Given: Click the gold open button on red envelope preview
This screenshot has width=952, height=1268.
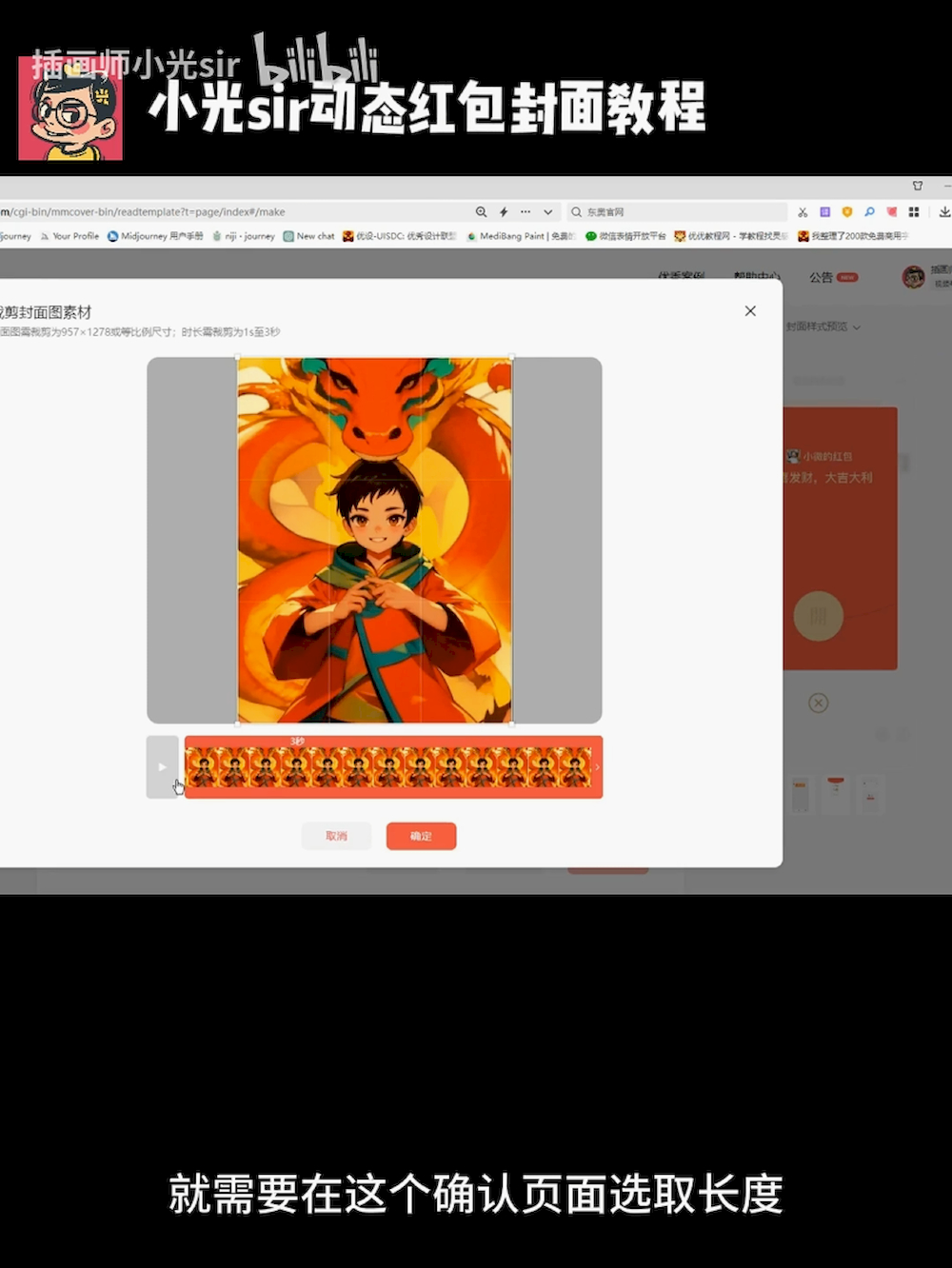Looking at the screenshot, I should click(818, 616).
